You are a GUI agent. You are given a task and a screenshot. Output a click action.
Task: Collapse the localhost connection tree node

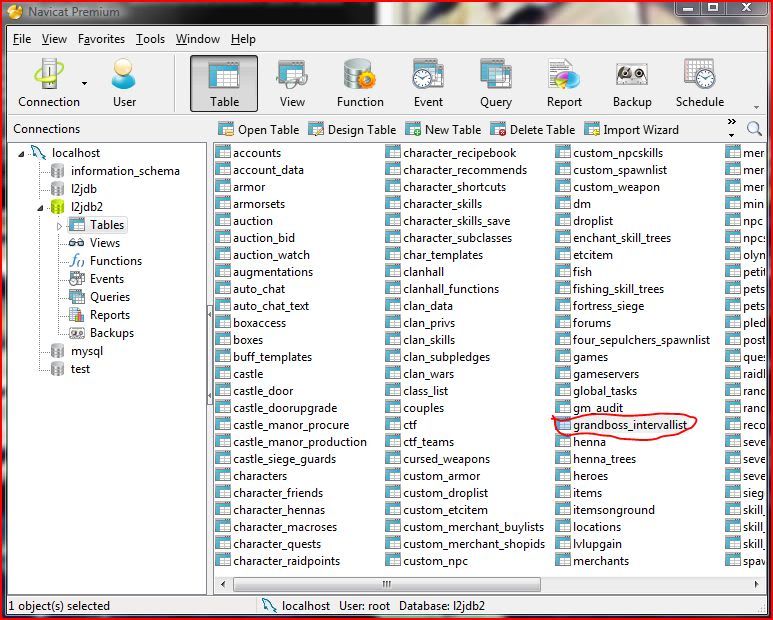22,153
